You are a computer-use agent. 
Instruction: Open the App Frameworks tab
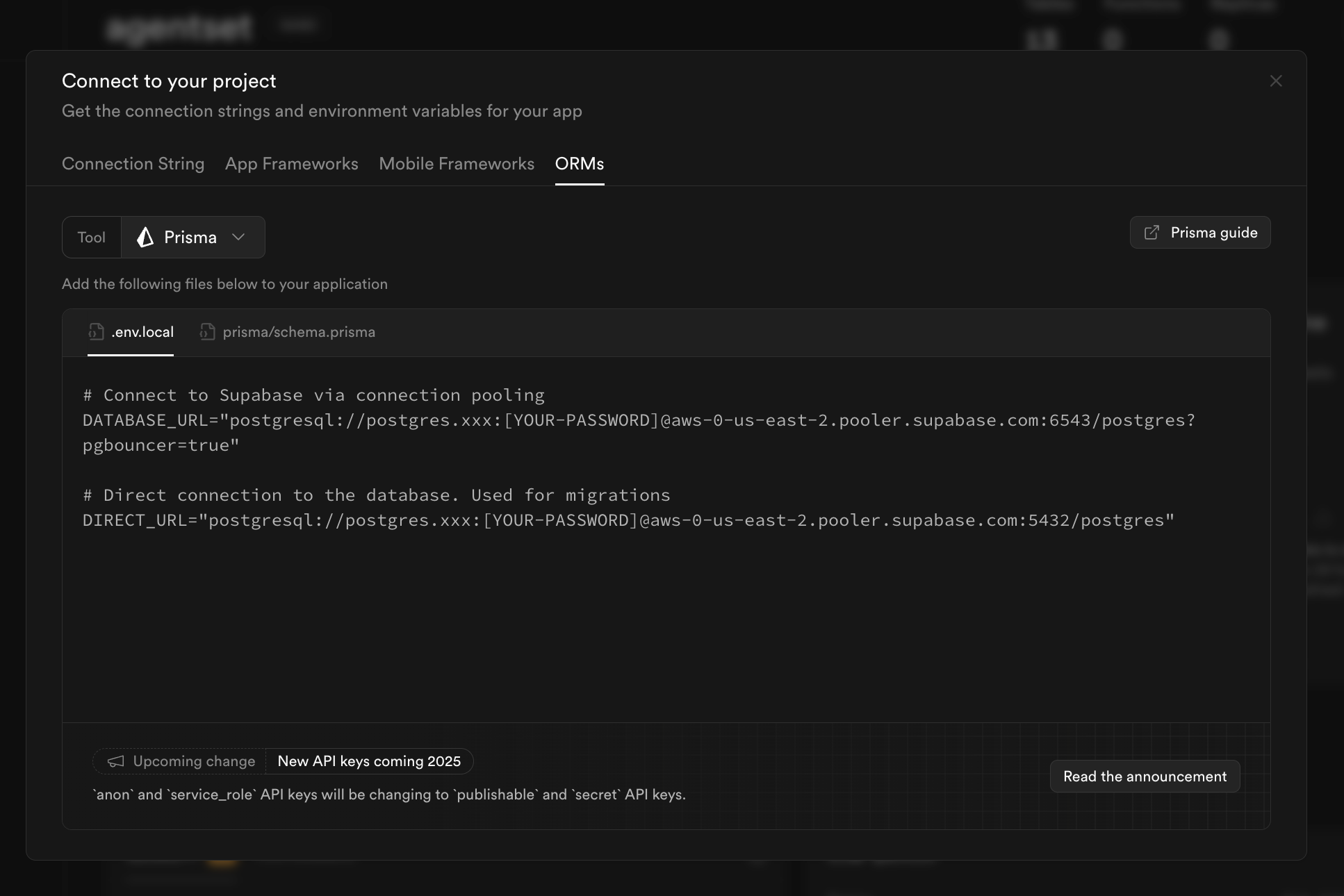pos(292,164)
